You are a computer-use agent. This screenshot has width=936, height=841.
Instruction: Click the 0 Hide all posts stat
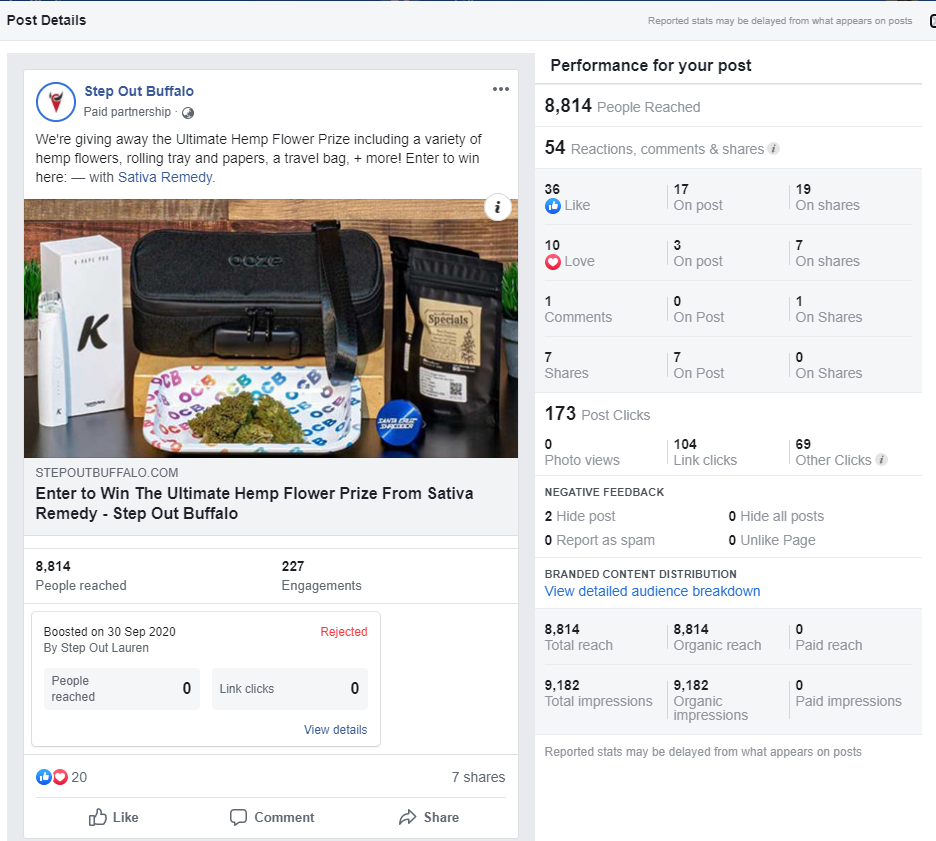776,516
